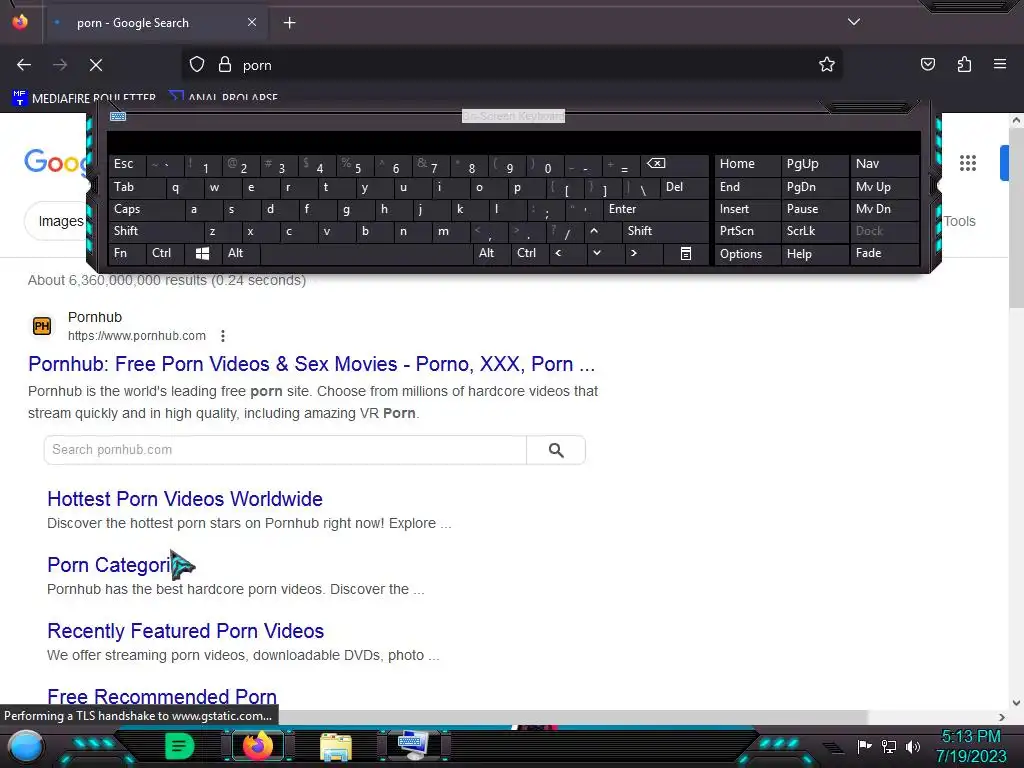The width and height of the screenshot is (1024, 768).
Task: Open the network tray icon
Action: pos(888,746)
